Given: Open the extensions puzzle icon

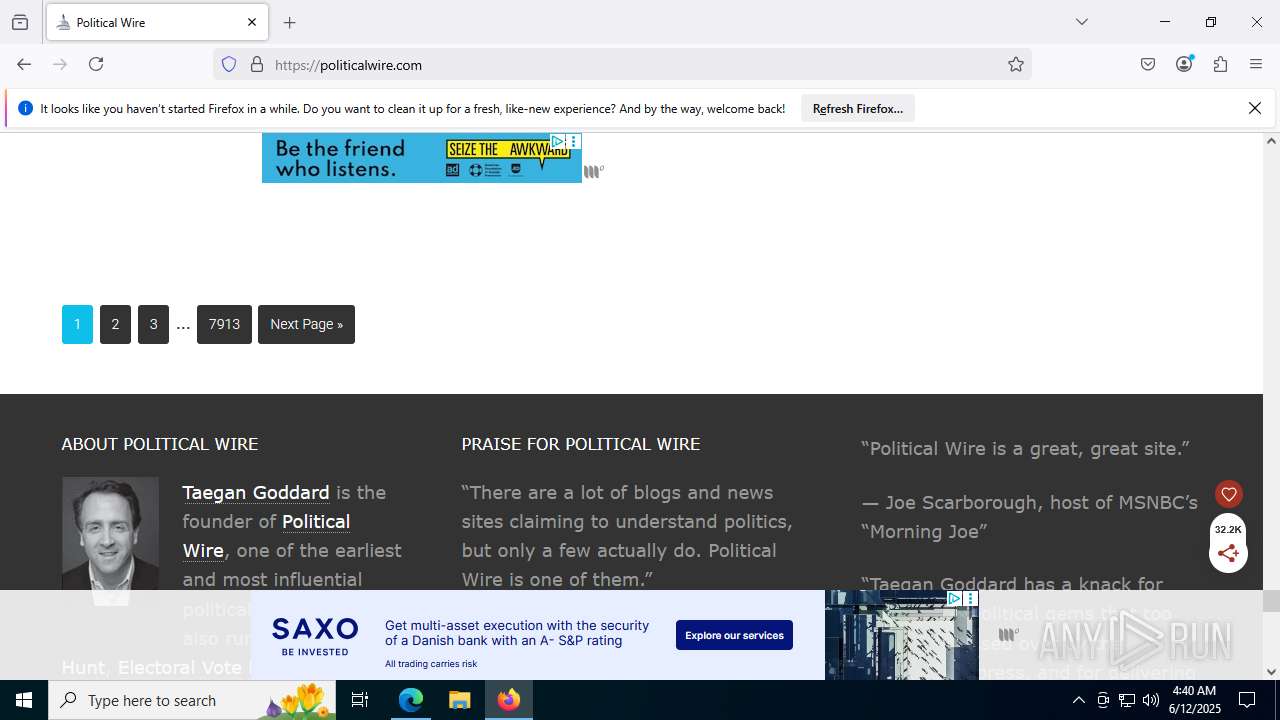Looking at the screenshot, I should (x=1220, y=64).
